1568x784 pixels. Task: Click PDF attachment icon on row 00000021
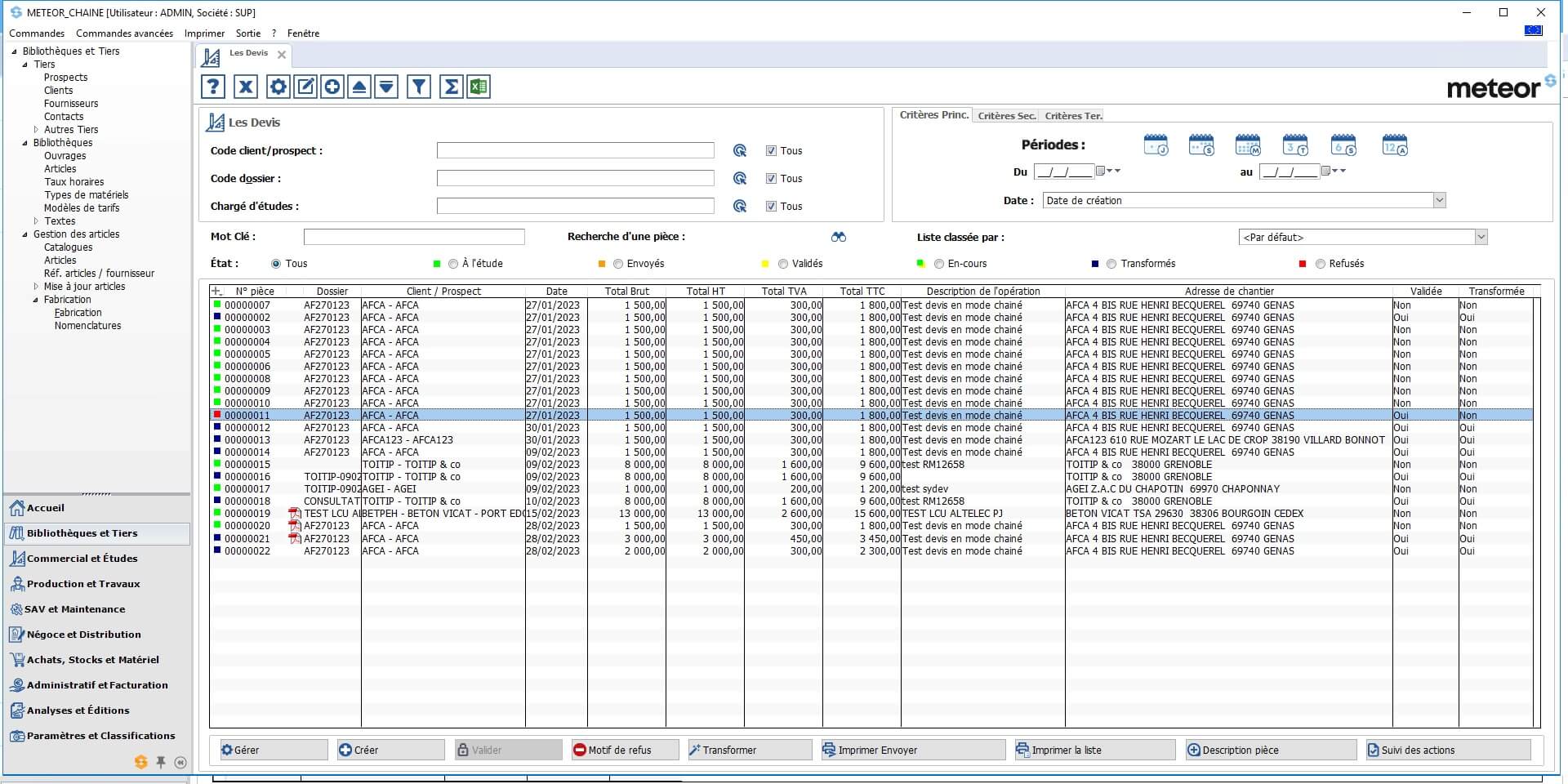pos(295,538)
